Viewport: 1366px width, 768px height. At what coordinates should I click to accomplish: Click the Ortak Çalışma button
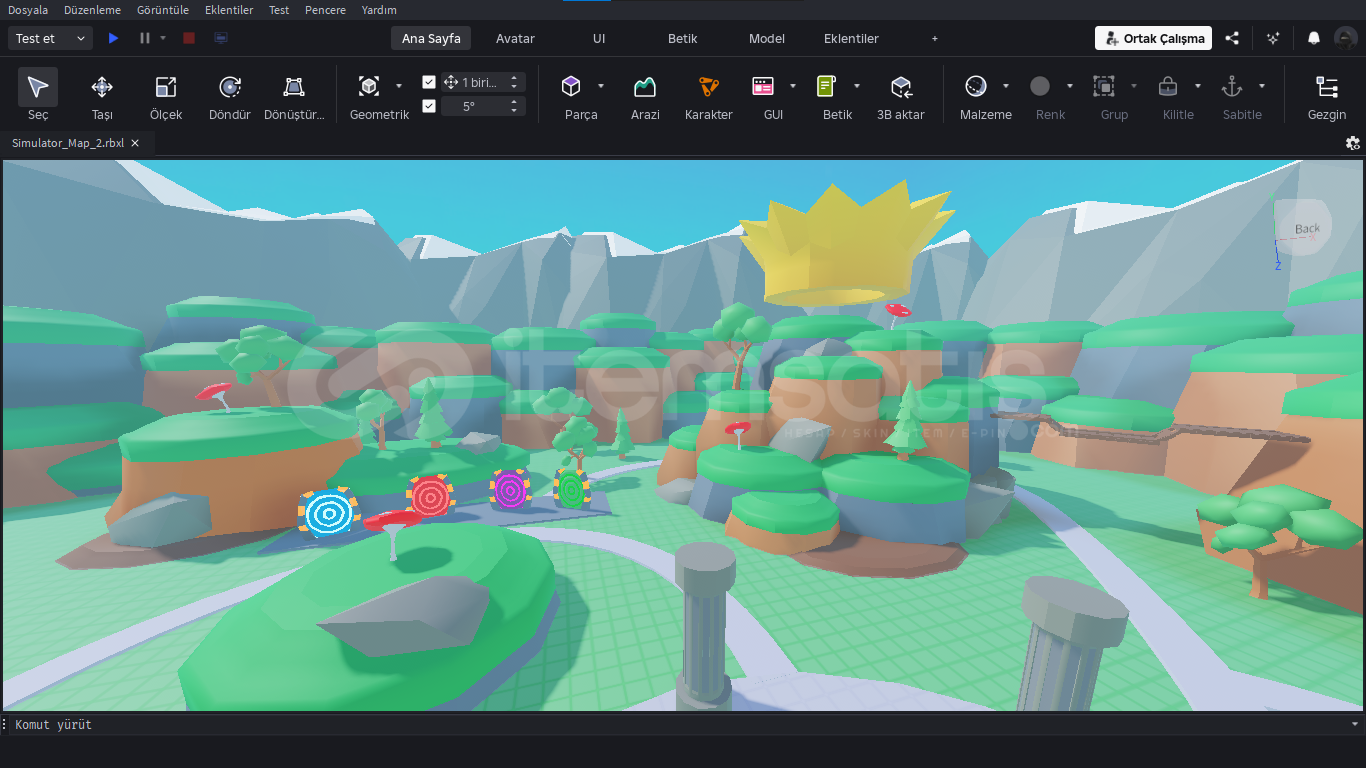click(x=1153, y=38)
